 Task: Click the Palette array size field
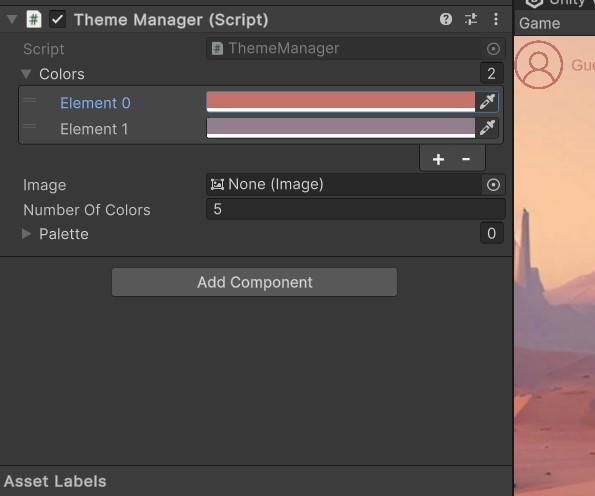pos(491,233)
